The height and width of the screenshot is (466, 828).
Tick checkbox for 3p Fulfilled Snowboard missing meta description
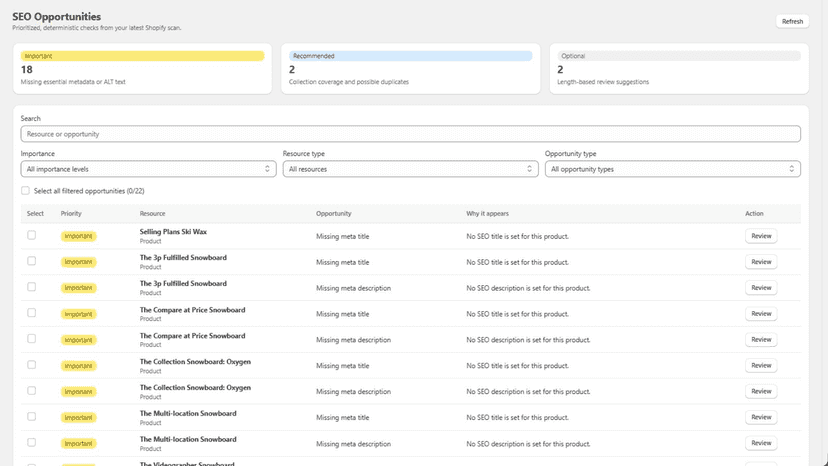(32, 287)
